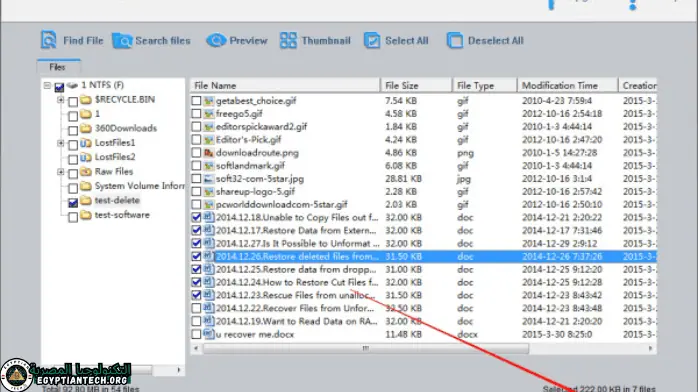Select the 2014.12.19.Want to Read Data row

pyautogui.click(x=424, y=321)
